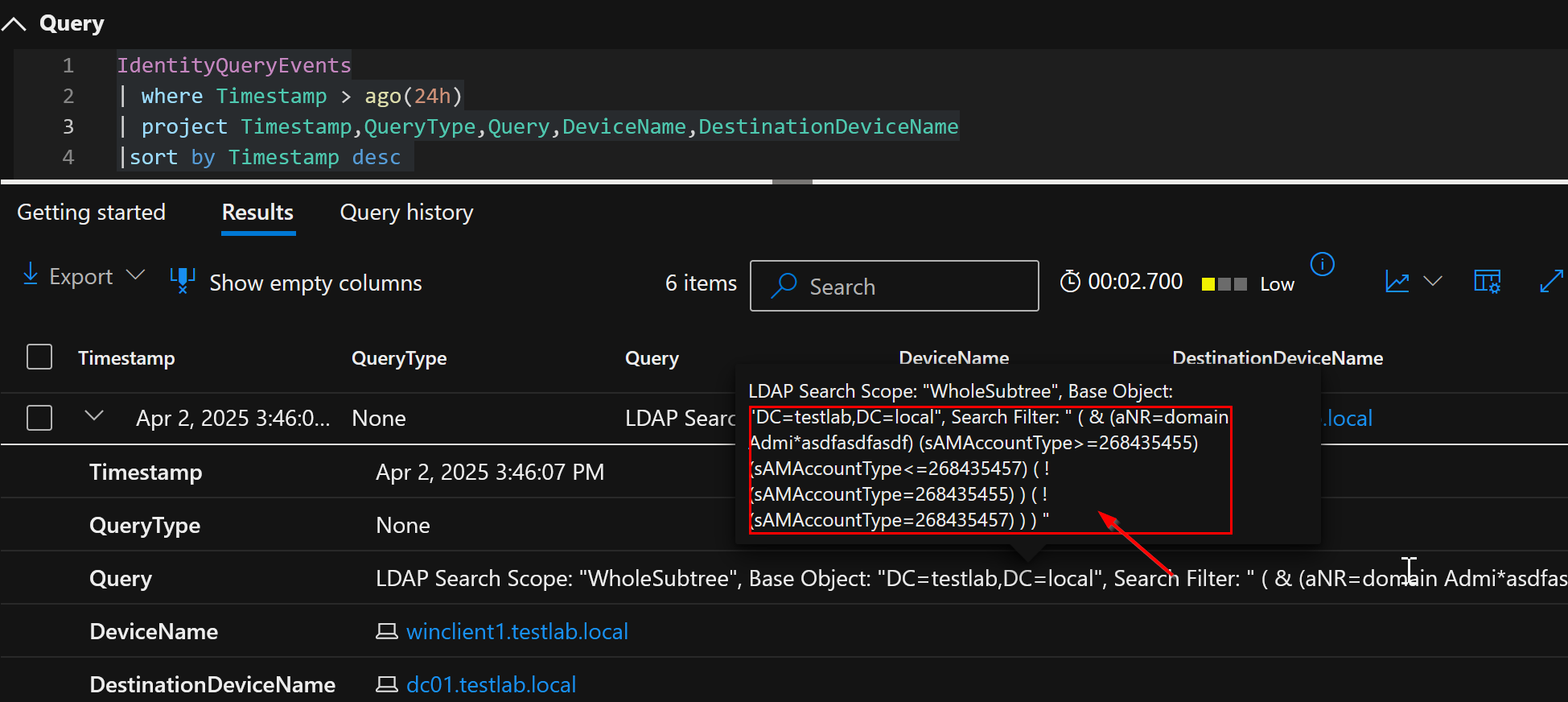Switch to the Results tab
This screenshot has height=702, width=1568.
pos(257,213)
